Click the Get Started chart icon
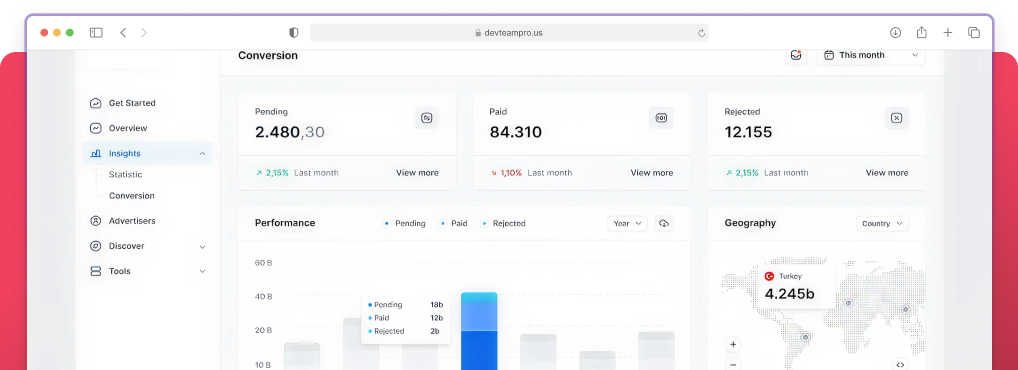 (95, 103)
